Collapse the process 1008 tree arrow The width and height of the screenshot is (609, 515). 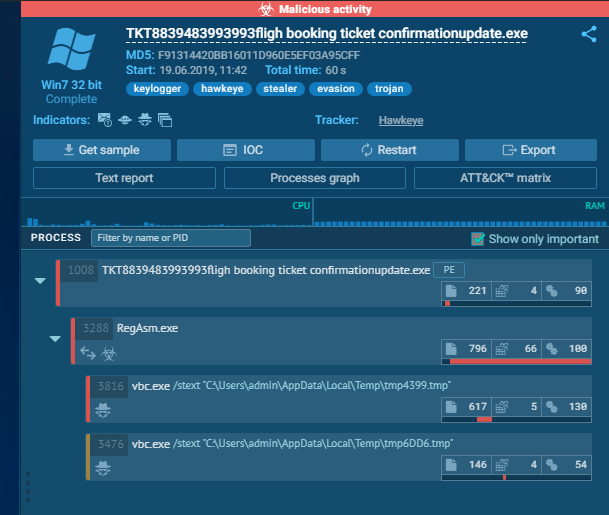40,281
